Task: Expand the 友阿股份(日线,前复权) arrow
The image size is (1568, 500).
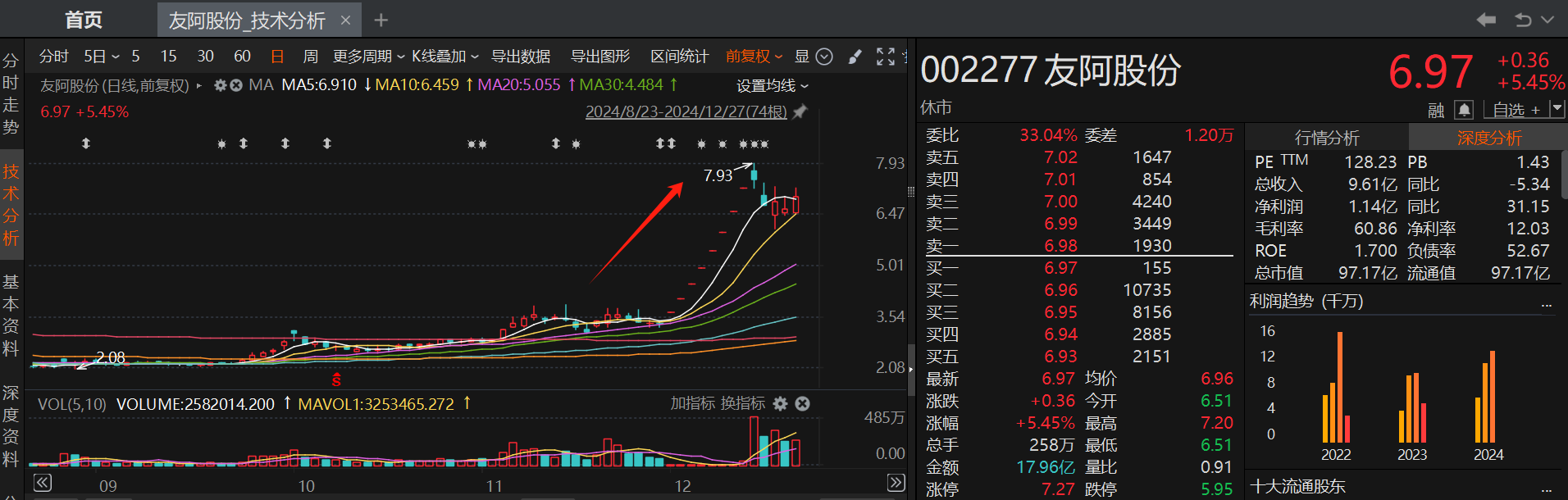Action: (198, 85)
